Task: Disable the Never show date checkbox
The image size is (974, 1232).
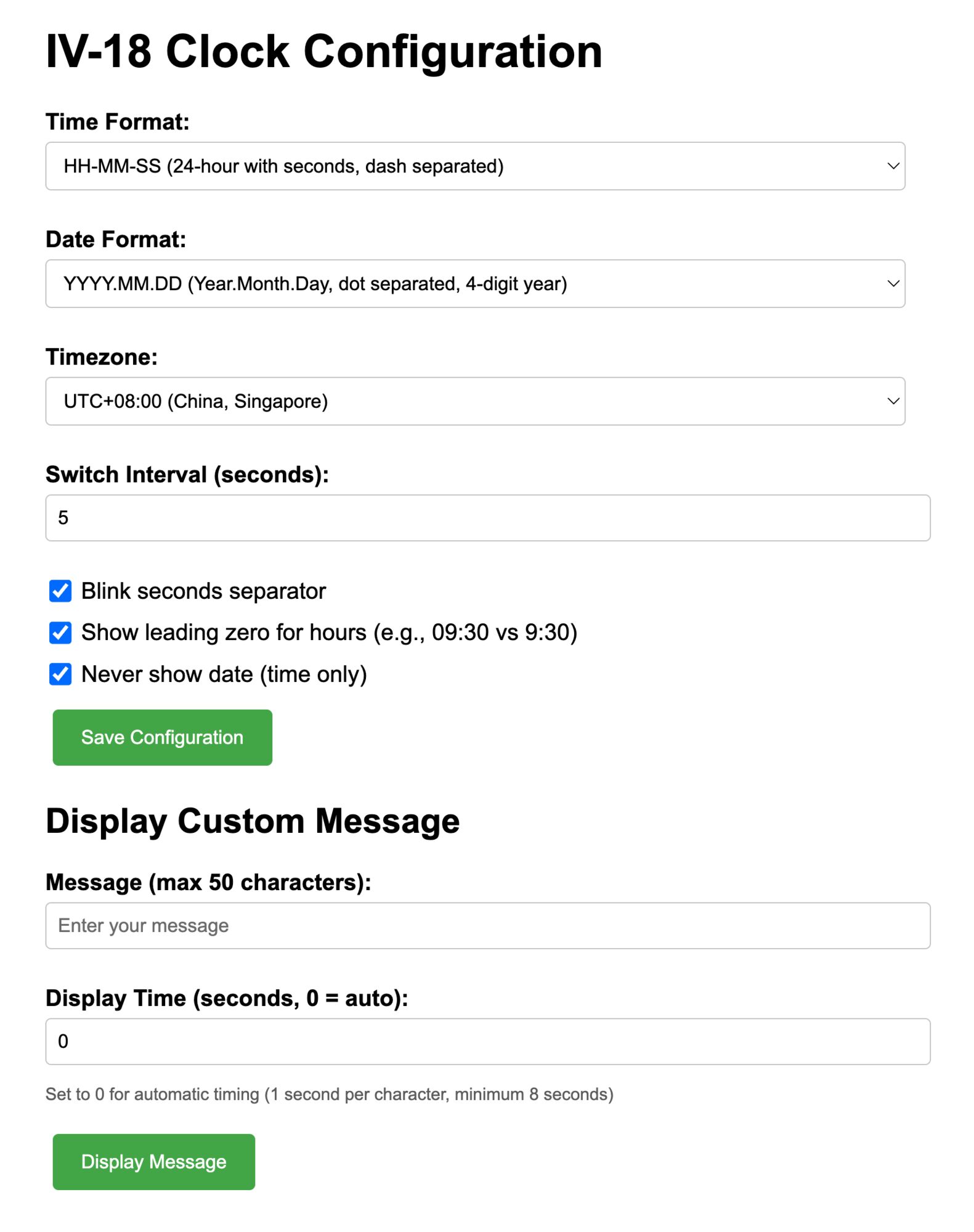Action: (60, 675)
